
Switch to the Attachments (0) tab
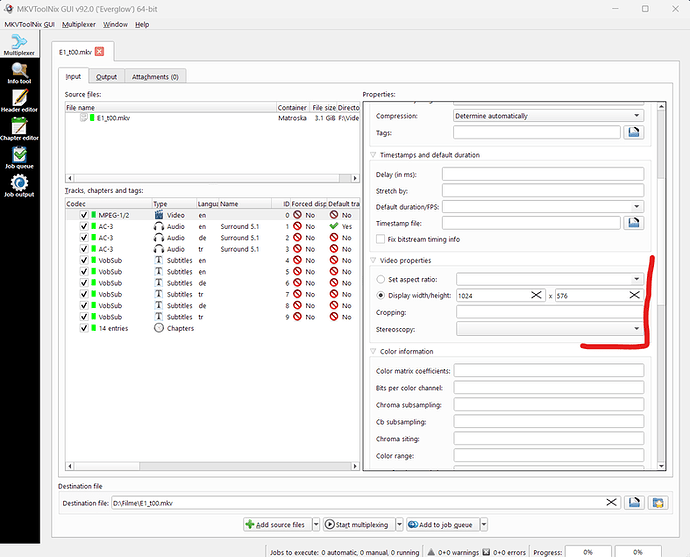[155, 77]
